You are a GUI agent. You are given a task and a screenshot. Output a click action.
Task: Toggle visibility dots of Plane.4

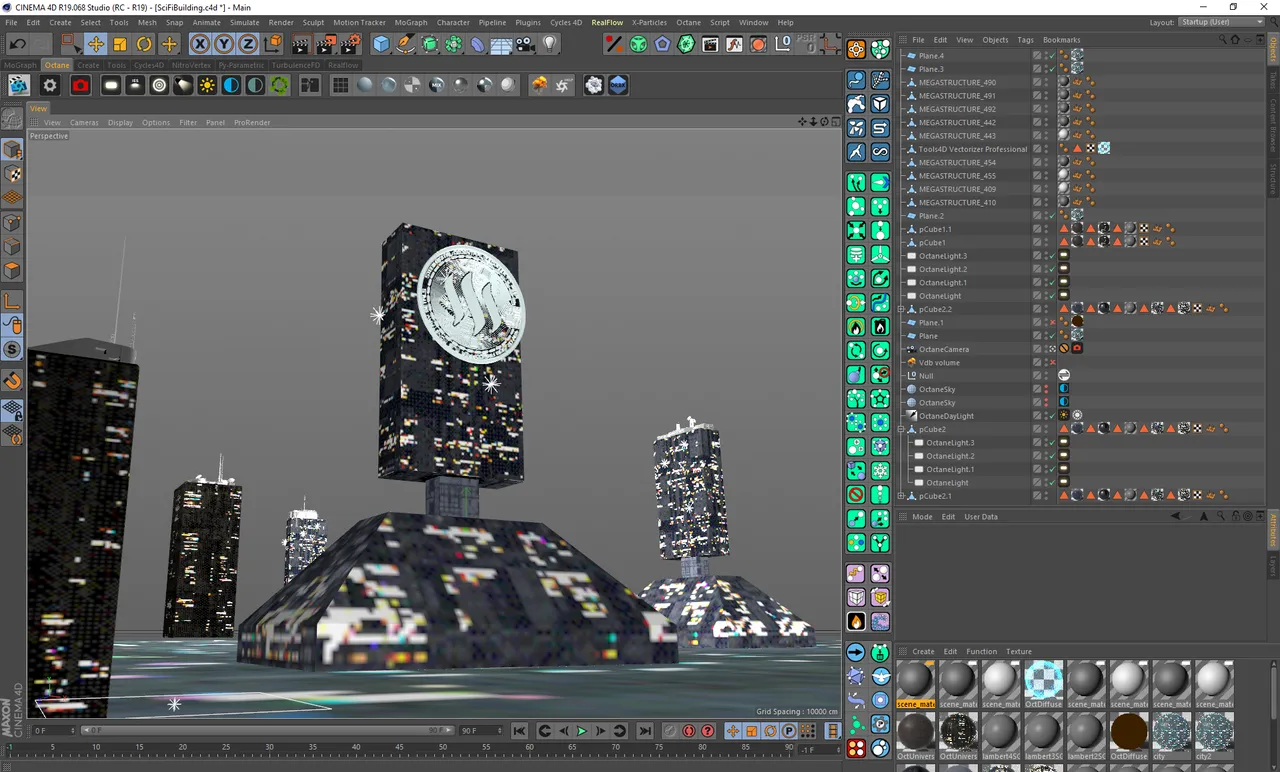(1046, 56)
